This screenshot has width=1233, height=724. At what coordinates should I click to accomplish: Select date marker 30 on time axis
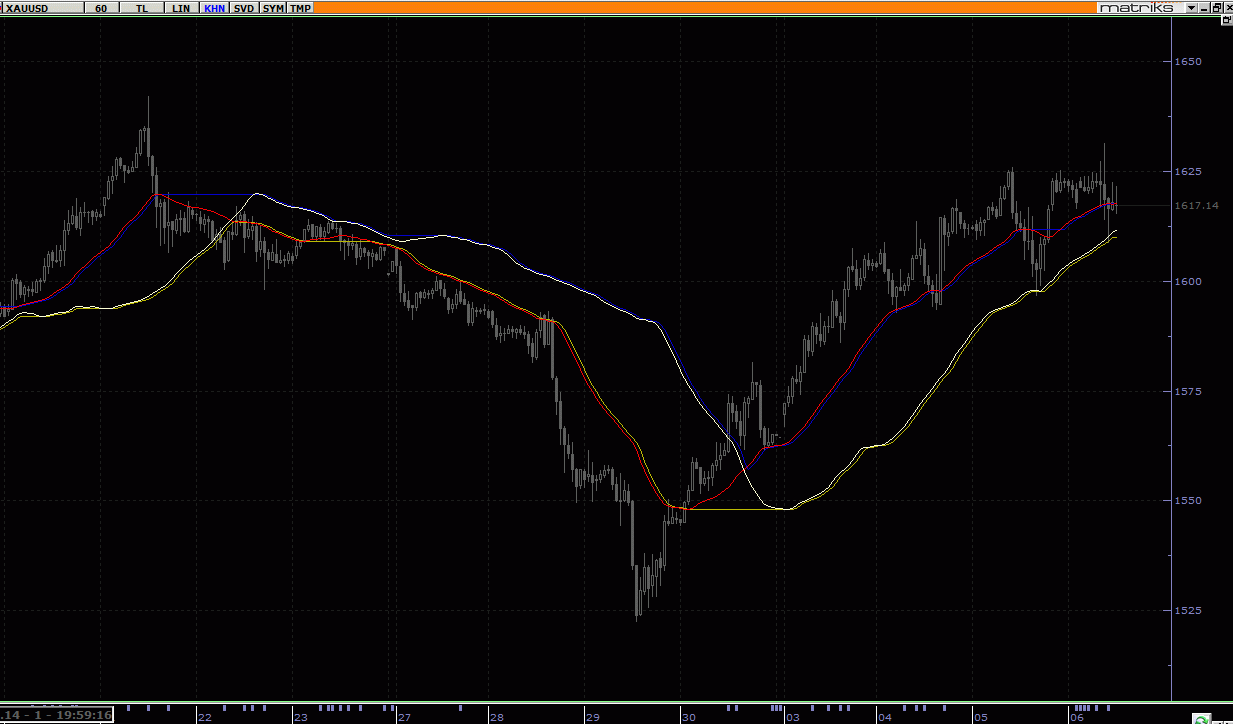[x=688, y=718]
